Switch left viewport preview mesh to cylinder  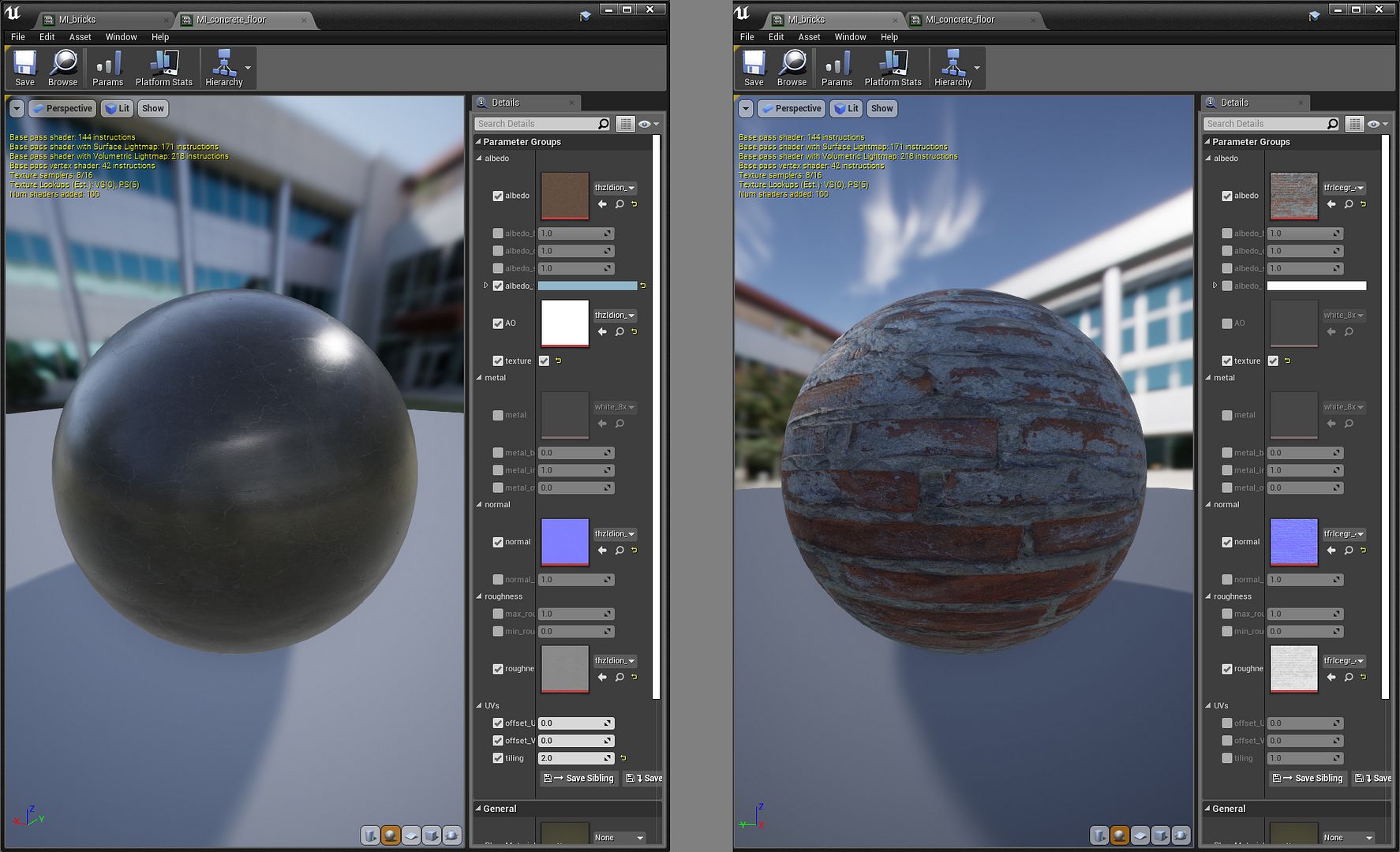point(370,835)
